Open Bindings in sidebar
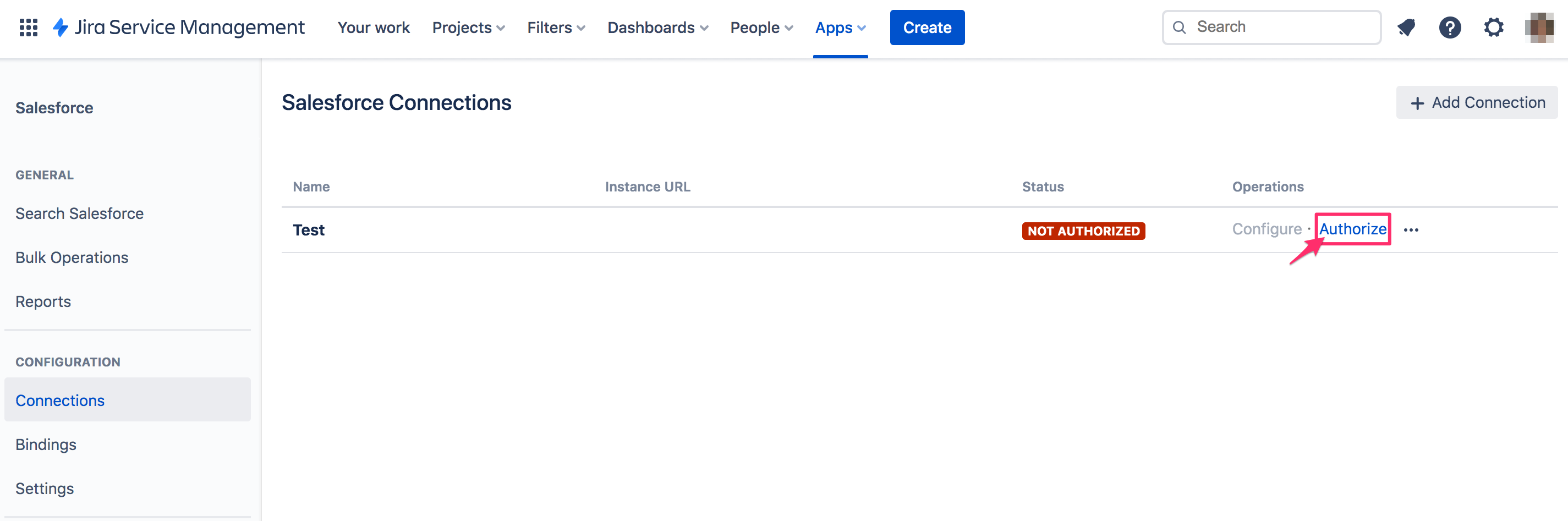This screenshot has height=521, width=1568. (46, 445)
